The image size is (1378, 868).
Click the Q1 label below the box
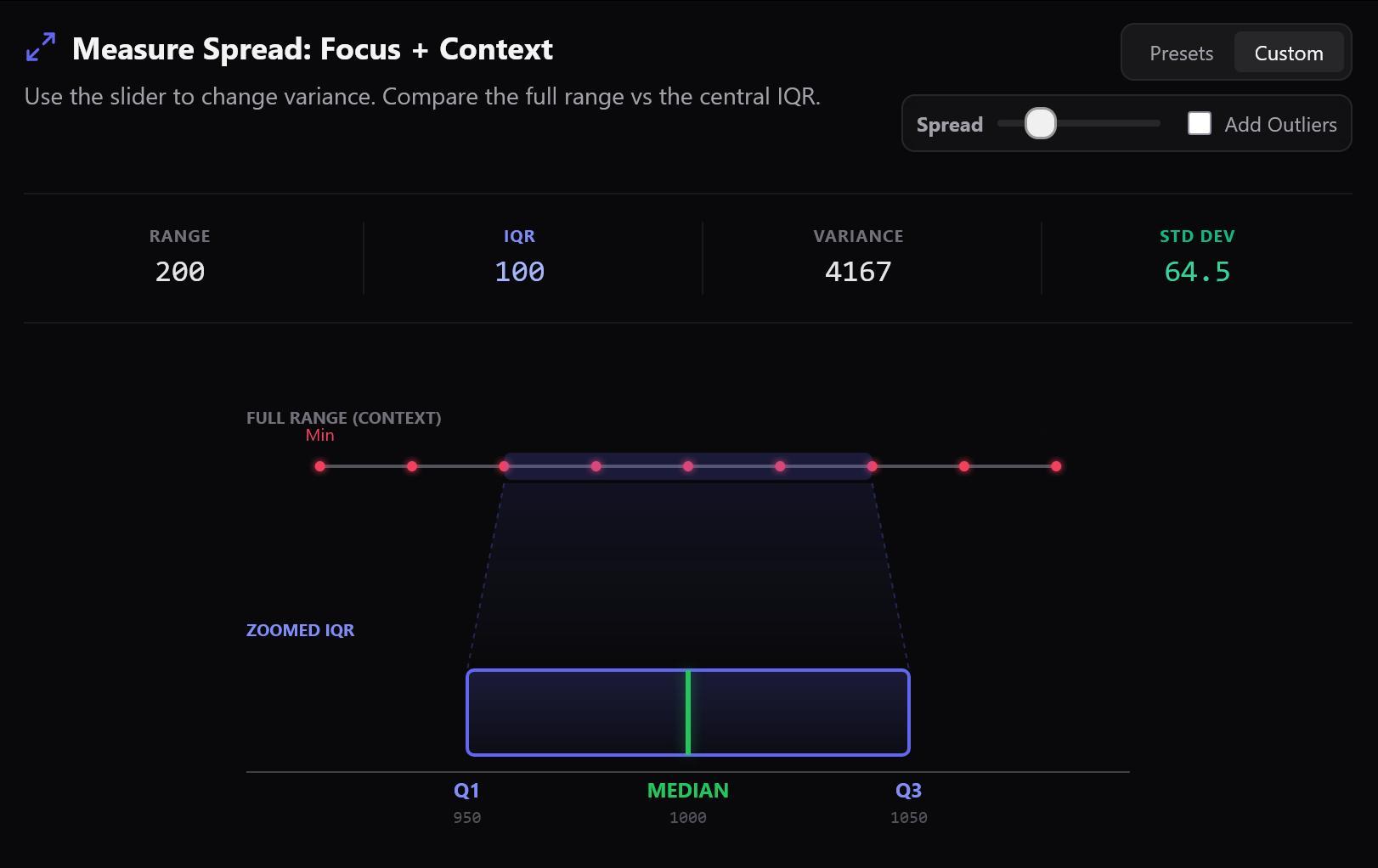(466, 791)
